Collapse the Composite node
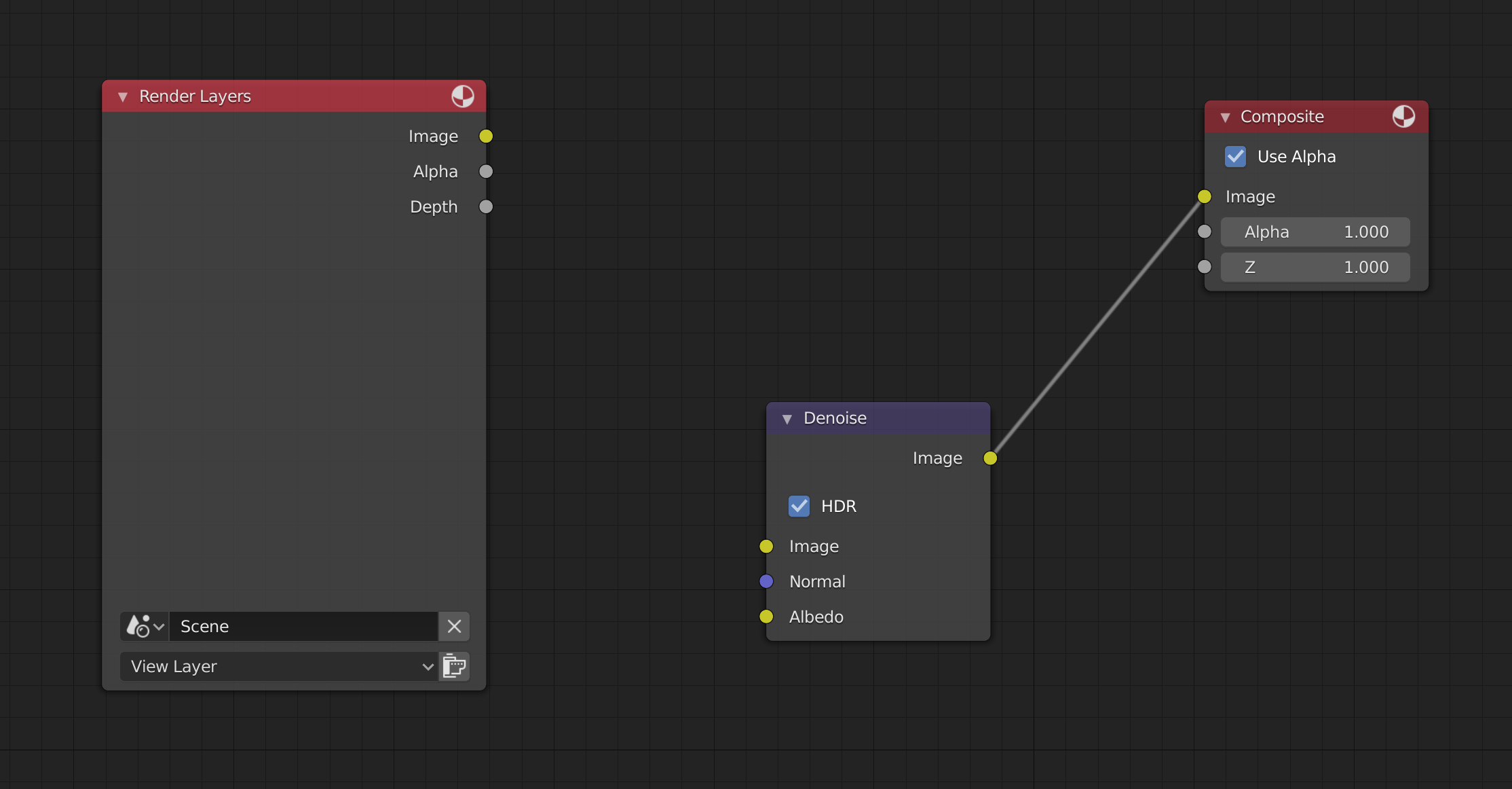This screenshot has height=789, width=1512. (1225, 117)
